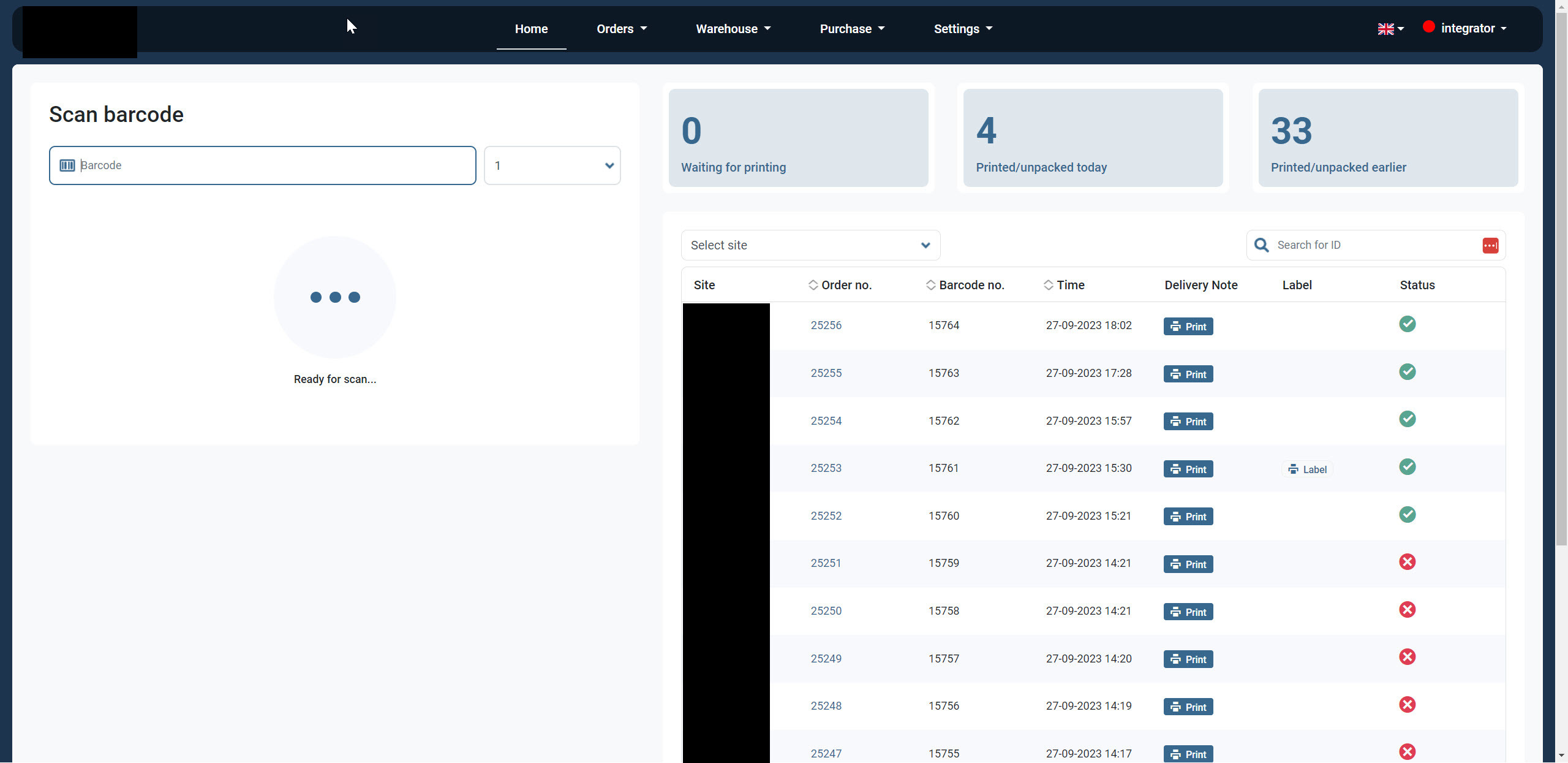
Task: Click the Label printer button for order 25253
Action: click(x=1307, y=469)
